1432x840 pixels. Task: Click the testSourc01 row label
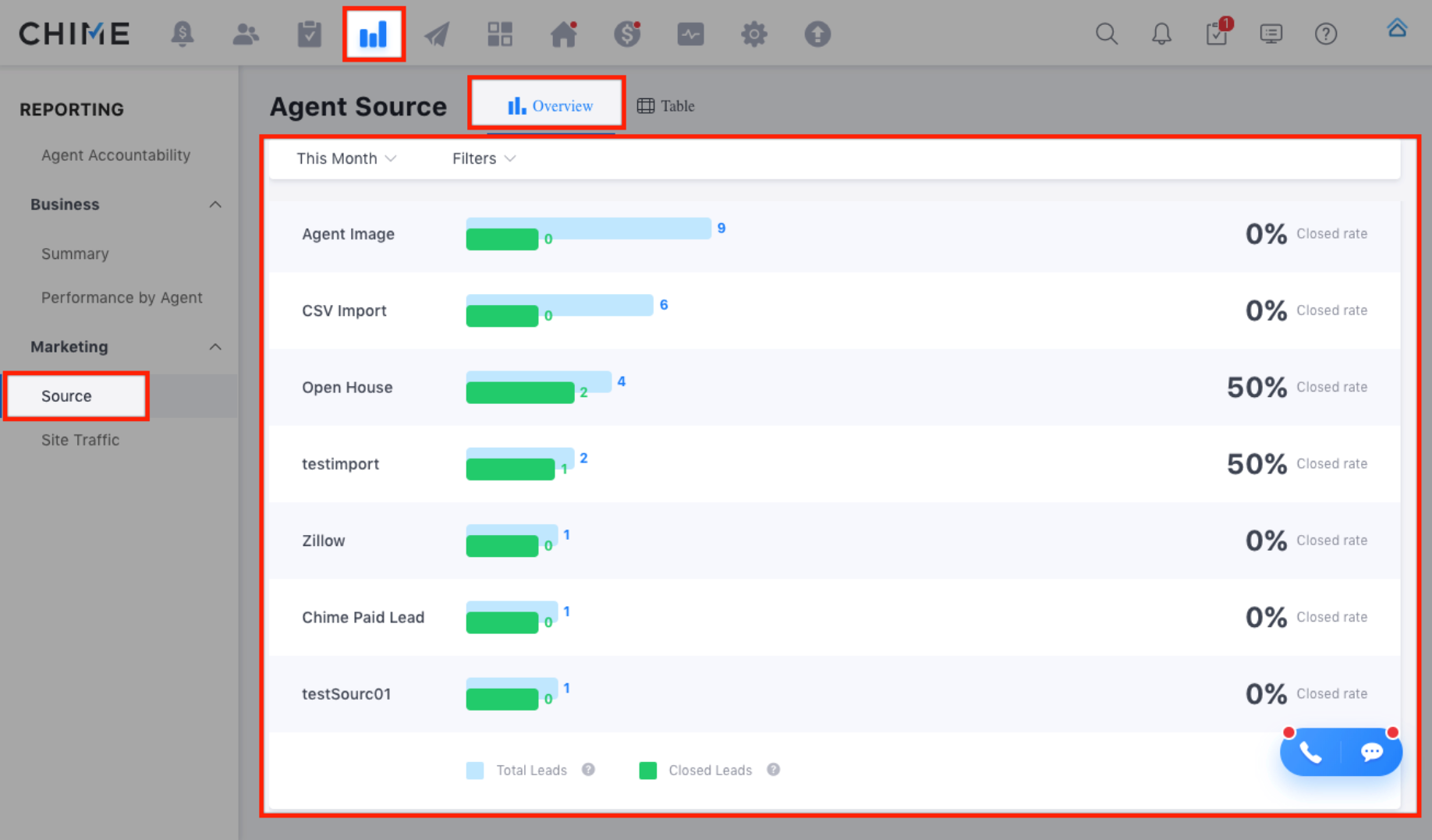click(346, 693)
